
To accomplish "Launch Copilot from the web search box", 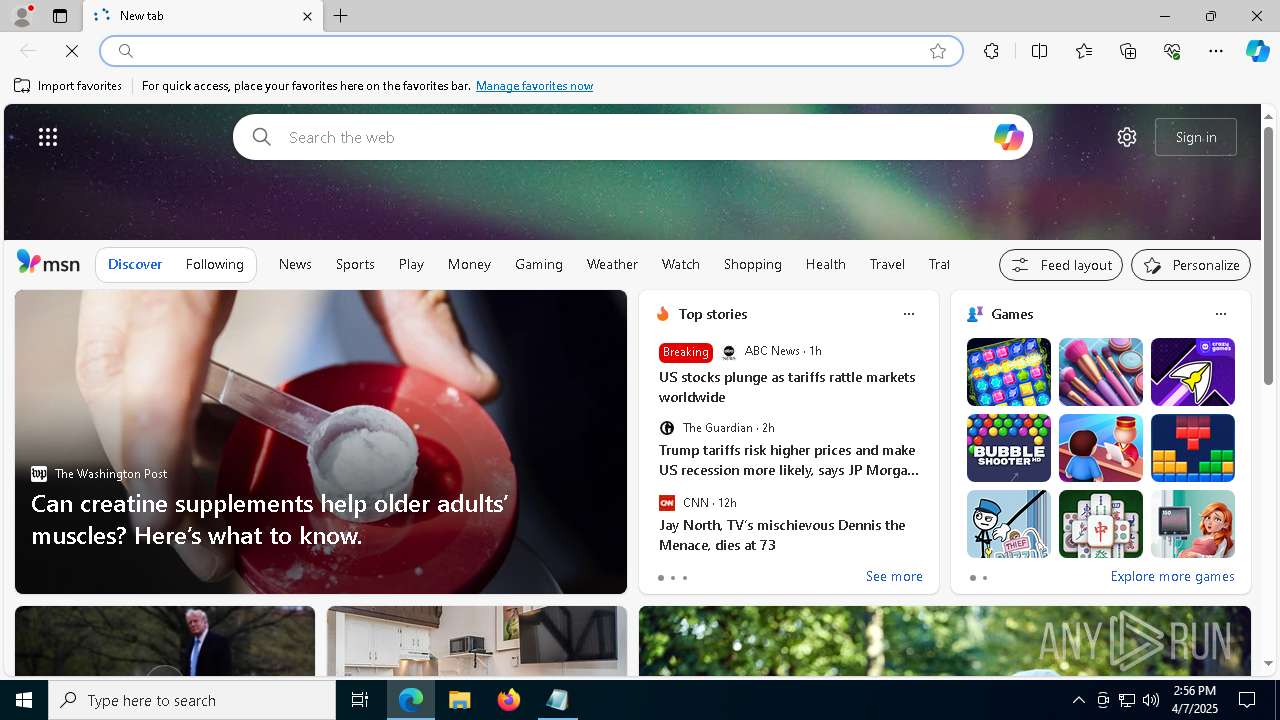I will tap(1008, 137).
